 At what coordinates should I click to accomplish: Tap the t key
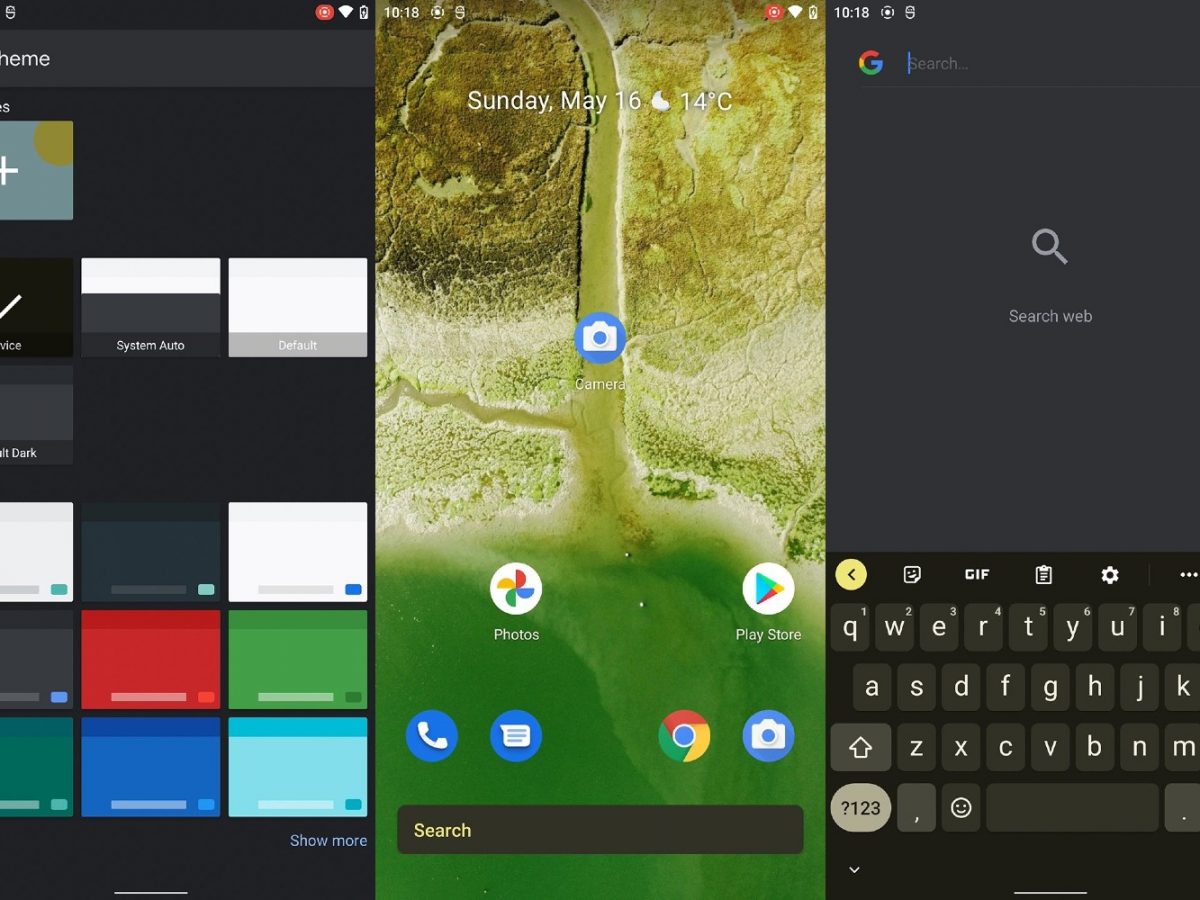1028,628
